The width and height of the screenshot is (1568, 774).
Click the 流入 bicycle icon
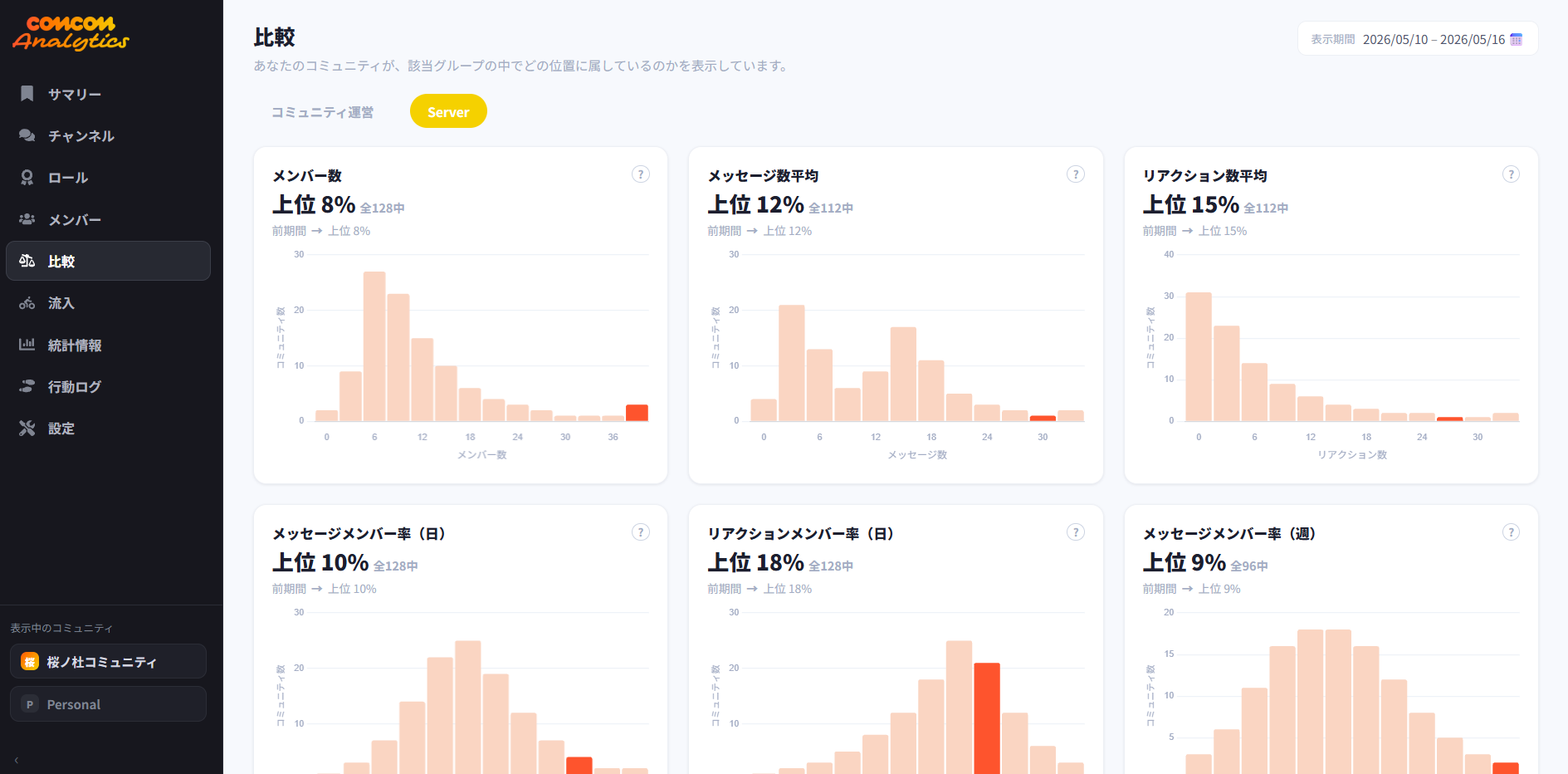click(x=27, y=303)
